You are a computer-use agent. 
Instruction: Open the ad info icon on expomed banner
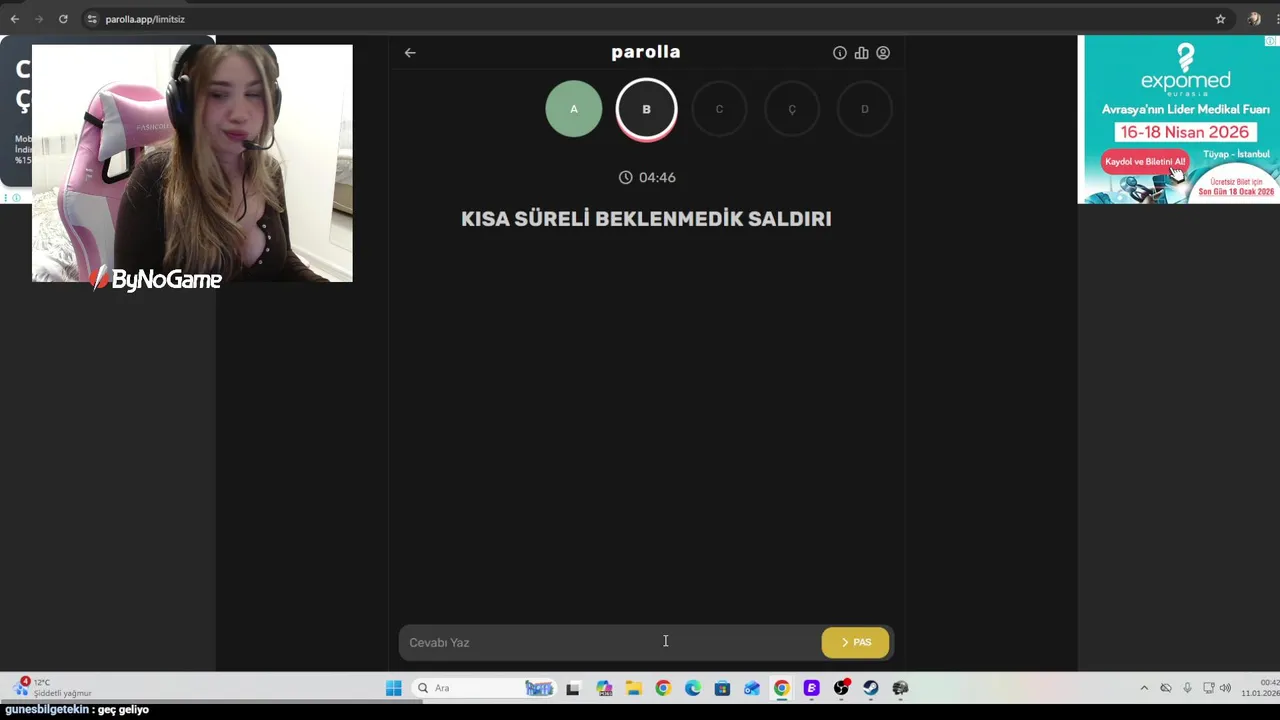[x=1271, y=41]
